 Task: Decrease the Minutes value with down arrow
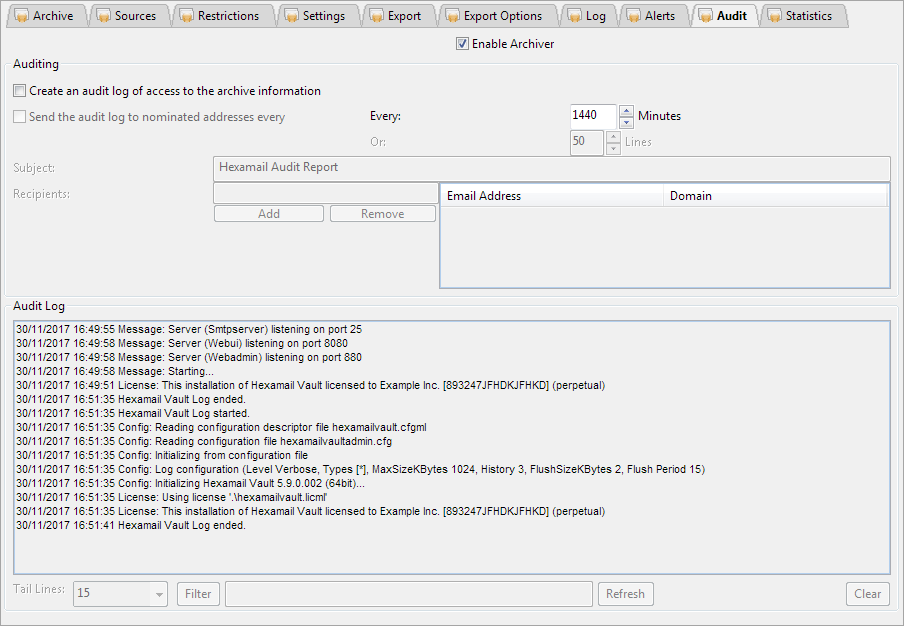(x=626, y=122)
